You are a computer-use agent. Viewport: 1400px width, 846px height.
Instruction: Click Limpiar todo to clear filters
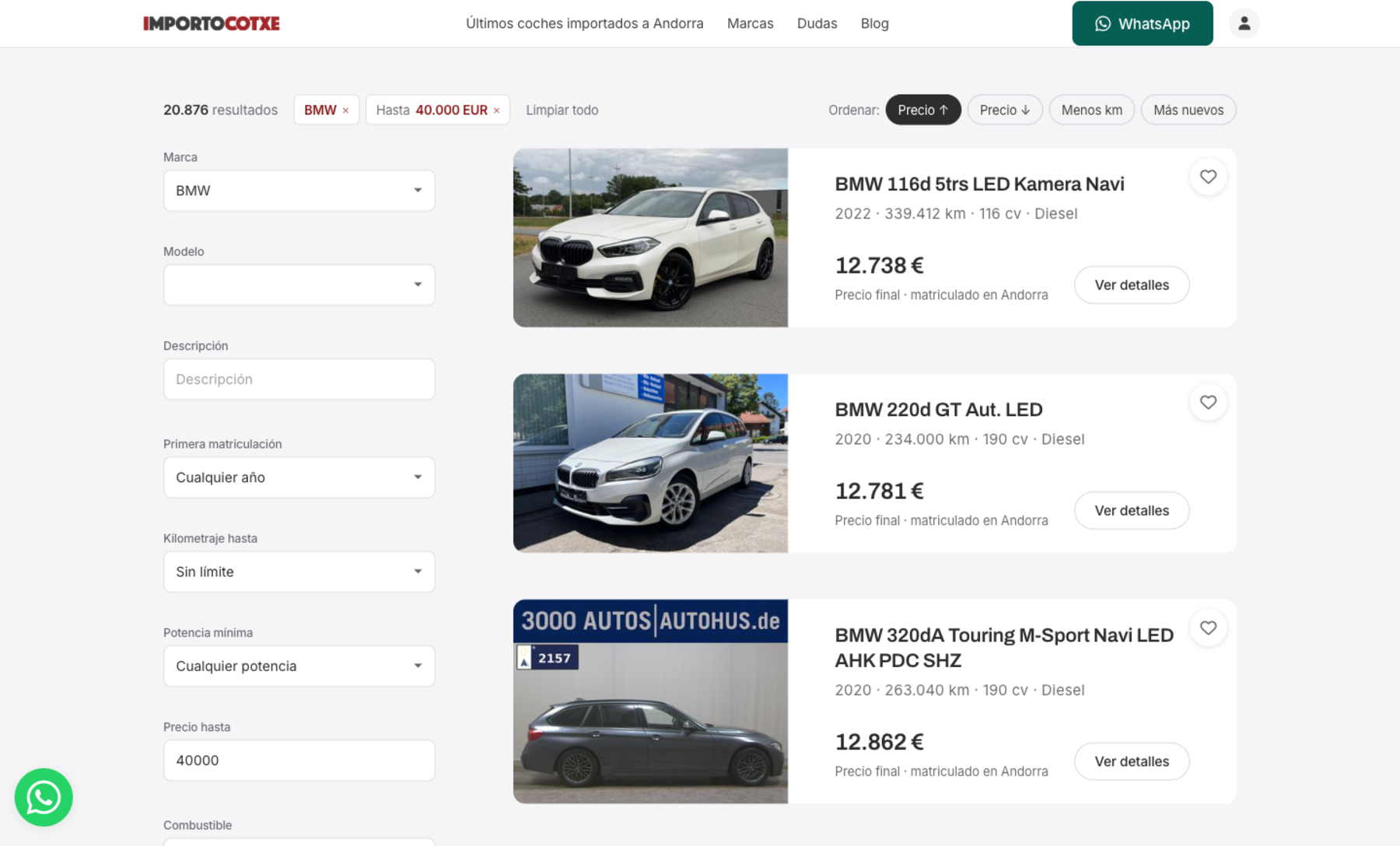(562, 110)
